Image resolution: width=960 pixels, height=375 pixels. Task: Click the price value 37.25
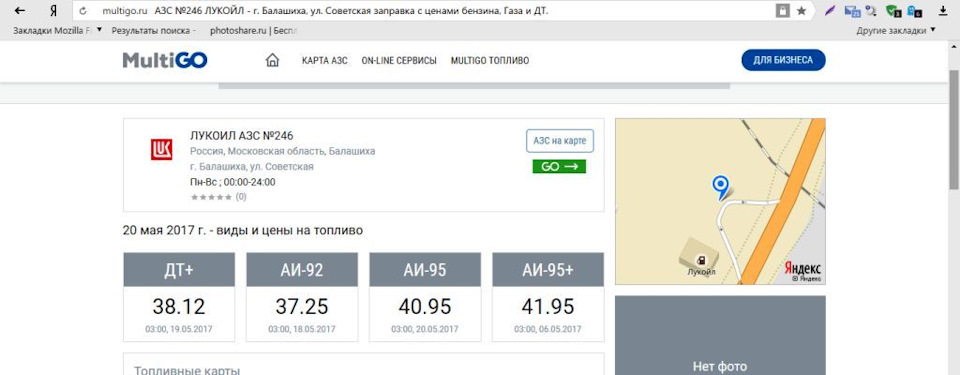pos(302,306)
